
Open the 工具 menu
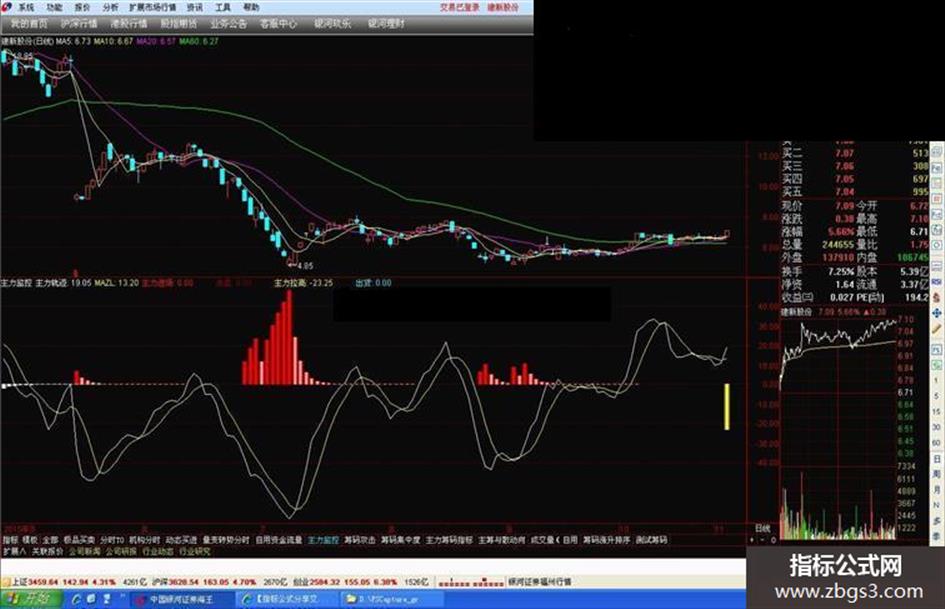[x=223, y=8]
